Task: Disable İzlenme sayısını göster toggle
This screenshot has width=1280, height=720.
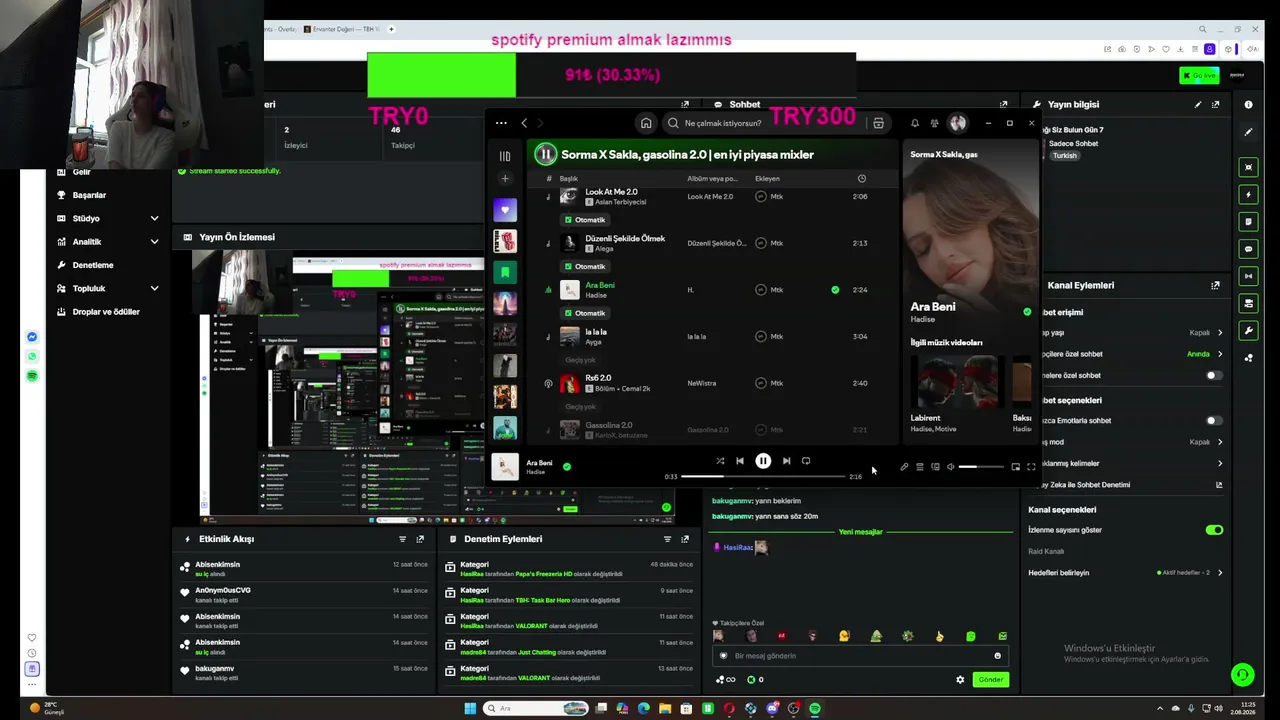Action: click(x=1214, y=530)
